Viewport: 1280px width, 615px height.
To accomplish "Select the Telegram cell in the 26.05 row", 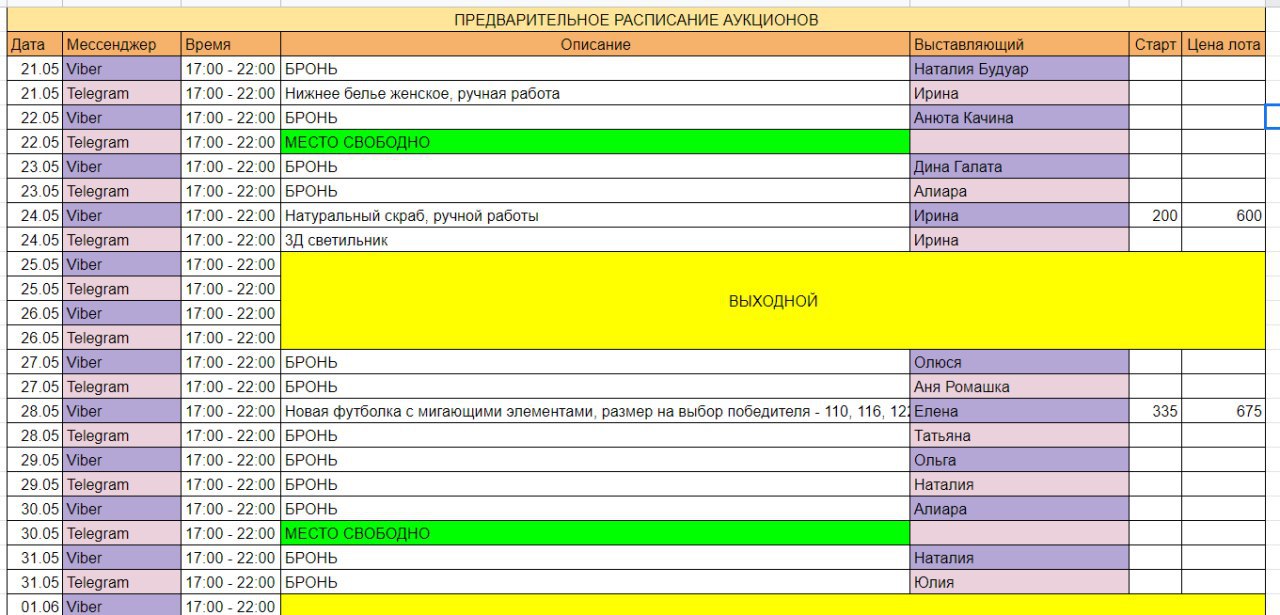I will (x=122, y=338).
